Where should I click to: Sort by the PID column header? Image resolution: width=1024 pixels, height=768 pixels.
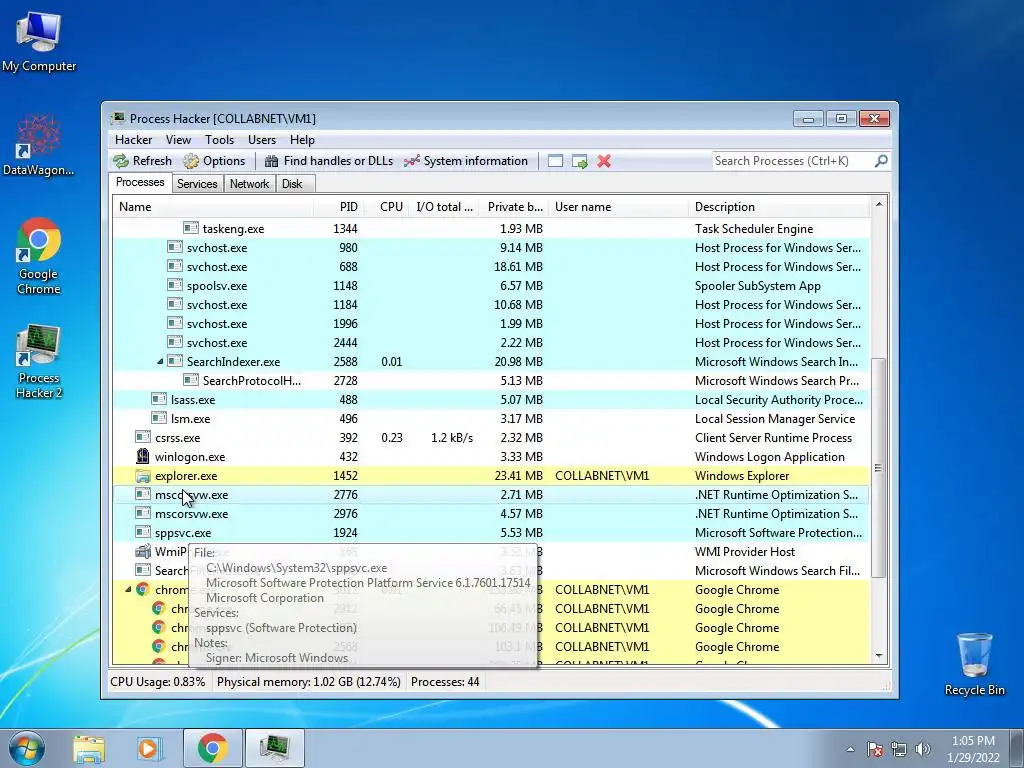(x=338, y=207)
